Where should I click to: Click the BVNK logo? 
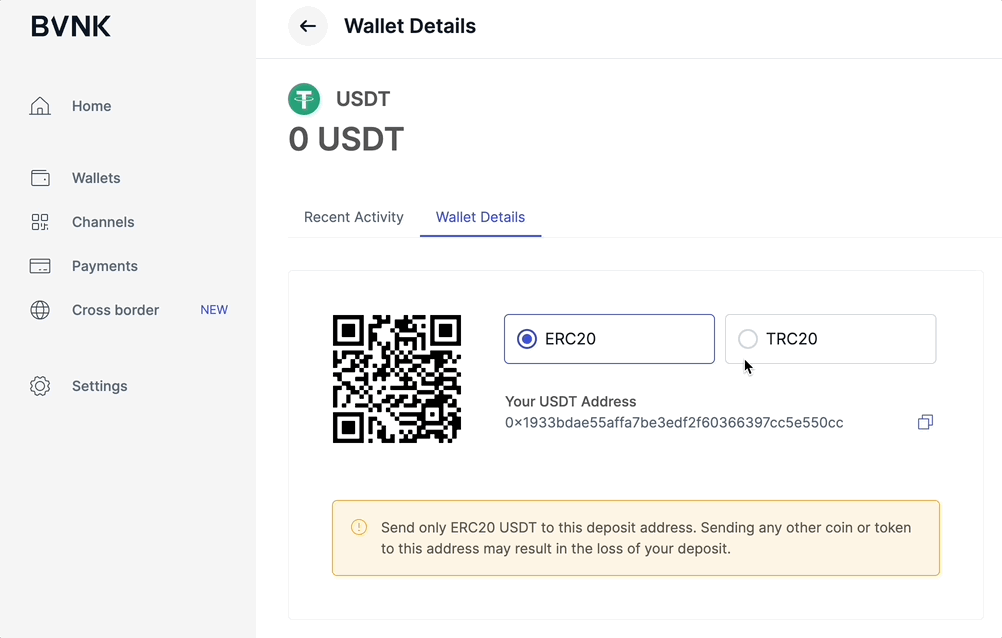(71, 26)
